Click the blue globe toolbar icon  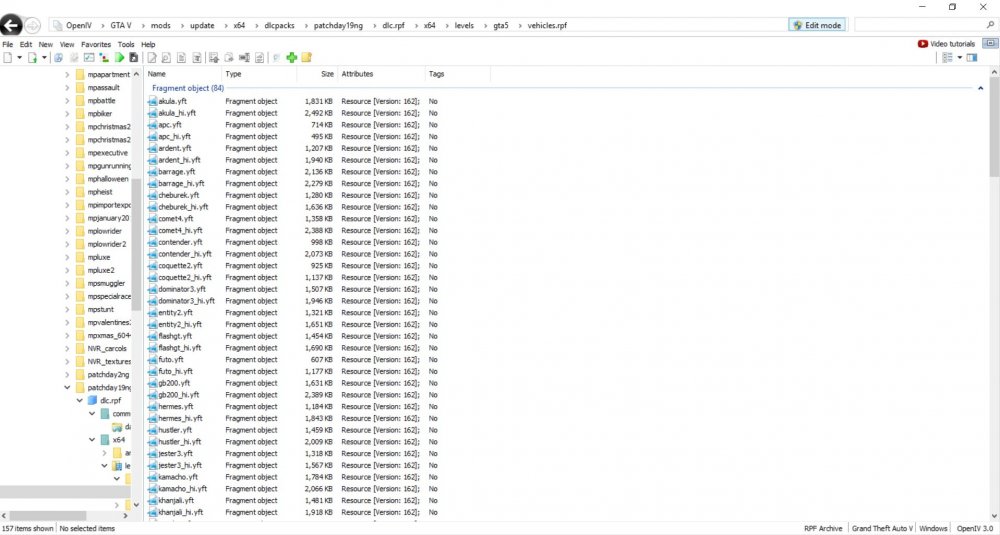point(58,57)
